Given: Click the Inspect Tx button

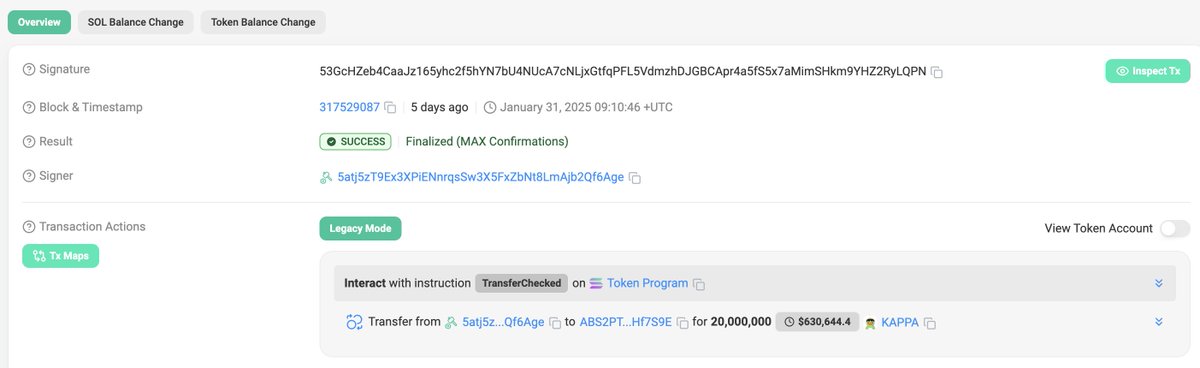Looking at the screenshot, I should coord(1148,72).
